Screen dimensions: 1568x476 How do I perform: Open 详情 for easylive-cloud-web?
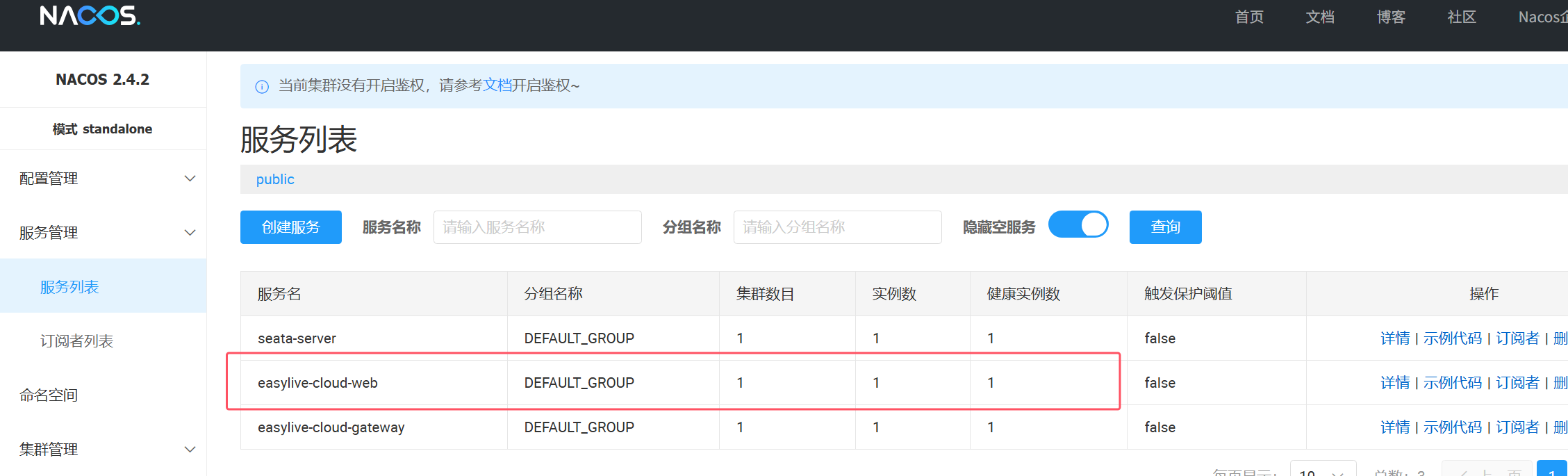[1395, 383]
